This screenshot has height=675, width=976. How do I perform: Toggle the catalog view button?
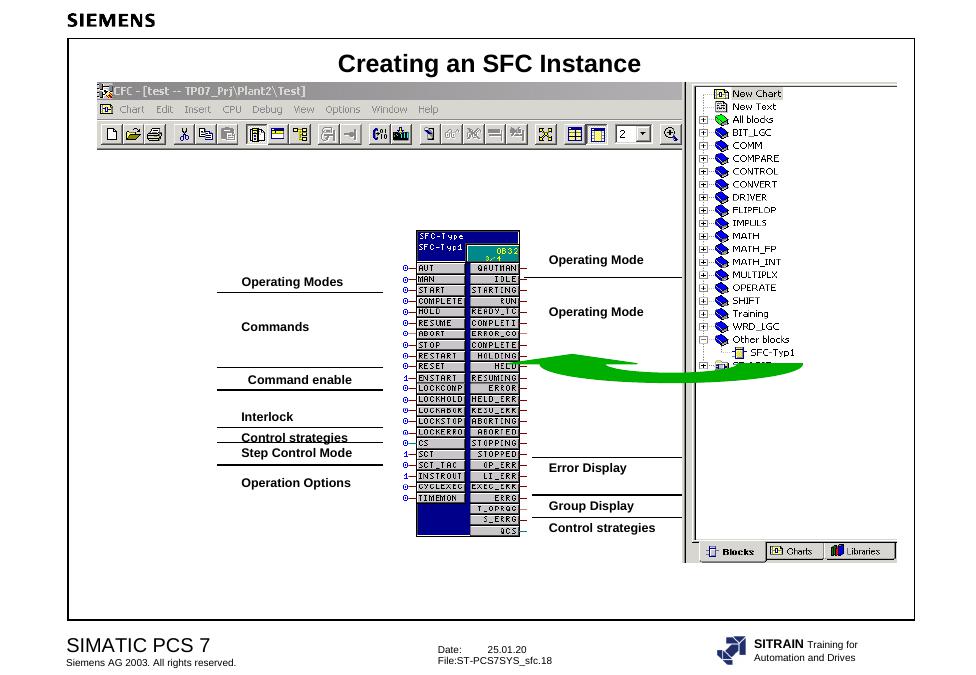pos(256,134)
